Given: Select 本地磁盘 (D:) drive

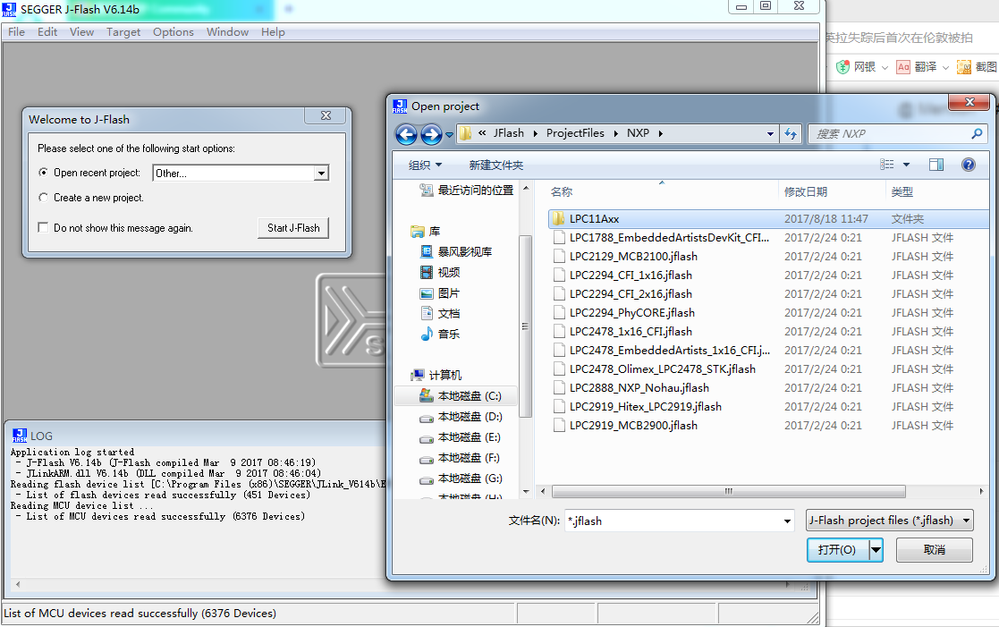Looking at the screenshot, I should point(460,417).
